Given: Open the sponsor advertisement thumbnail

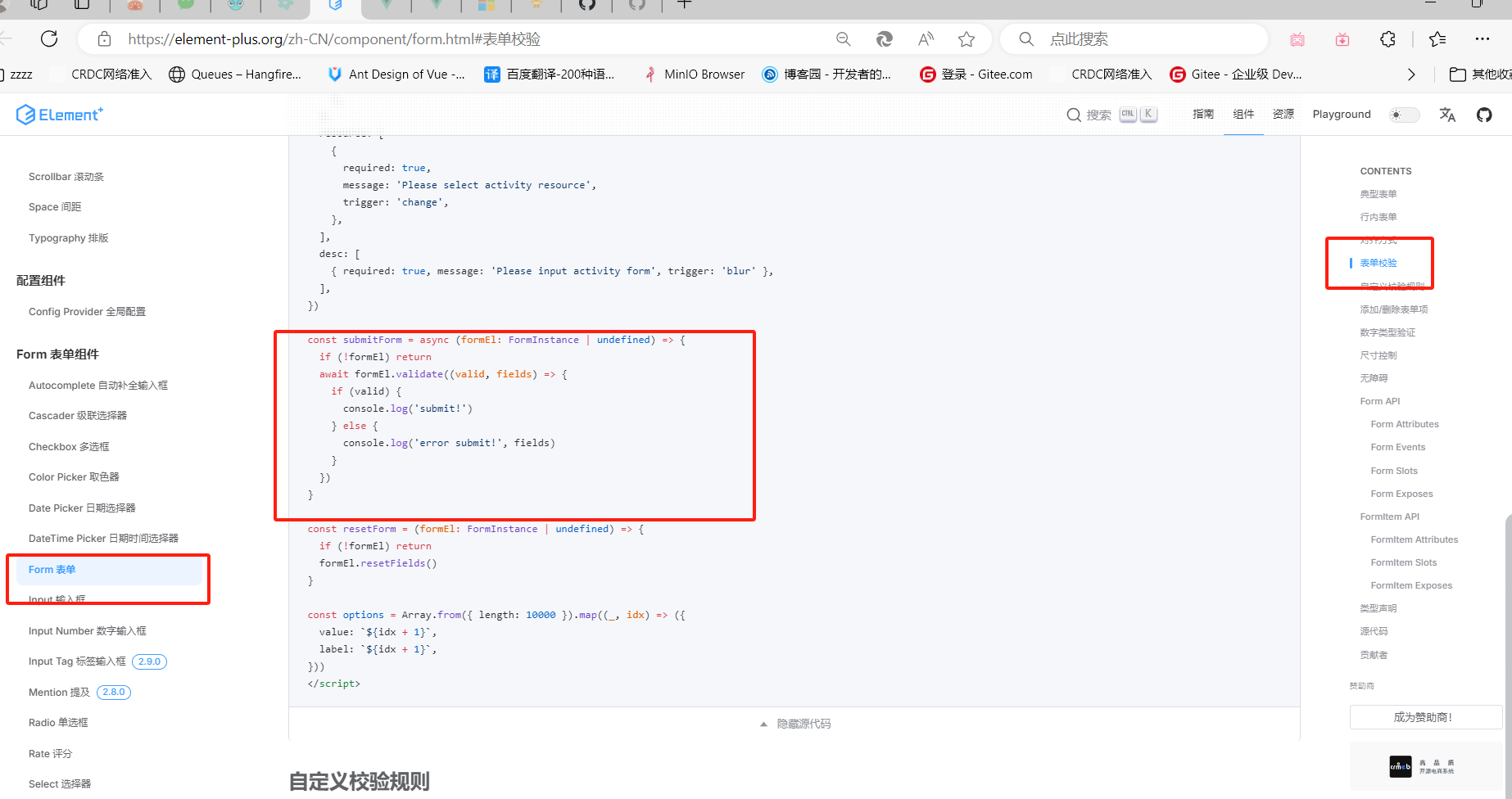Looking at the screenshot, I should (x=1425, y=766).
